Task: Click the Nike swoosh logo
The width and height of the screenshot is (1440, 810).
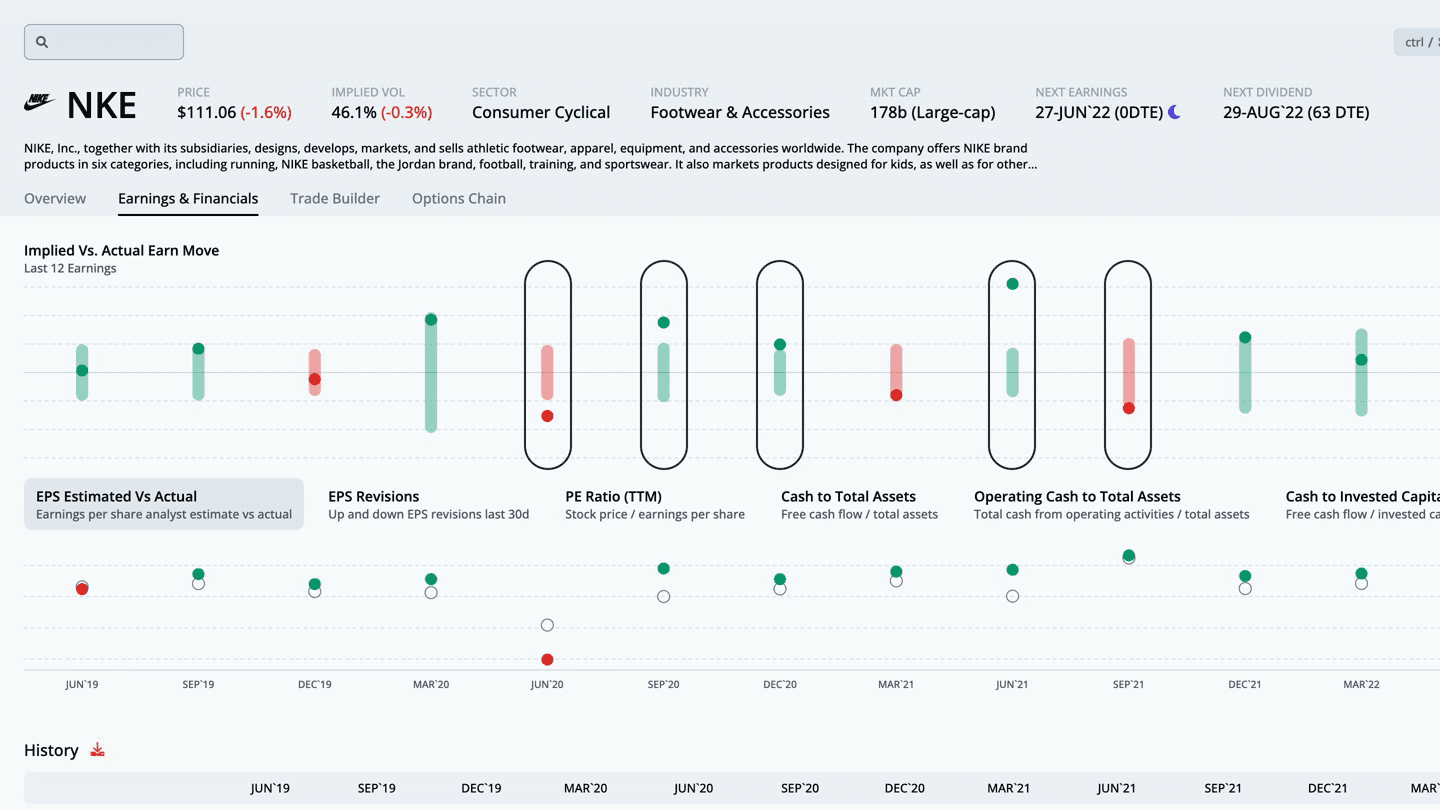Action: (x=40, y=102)
